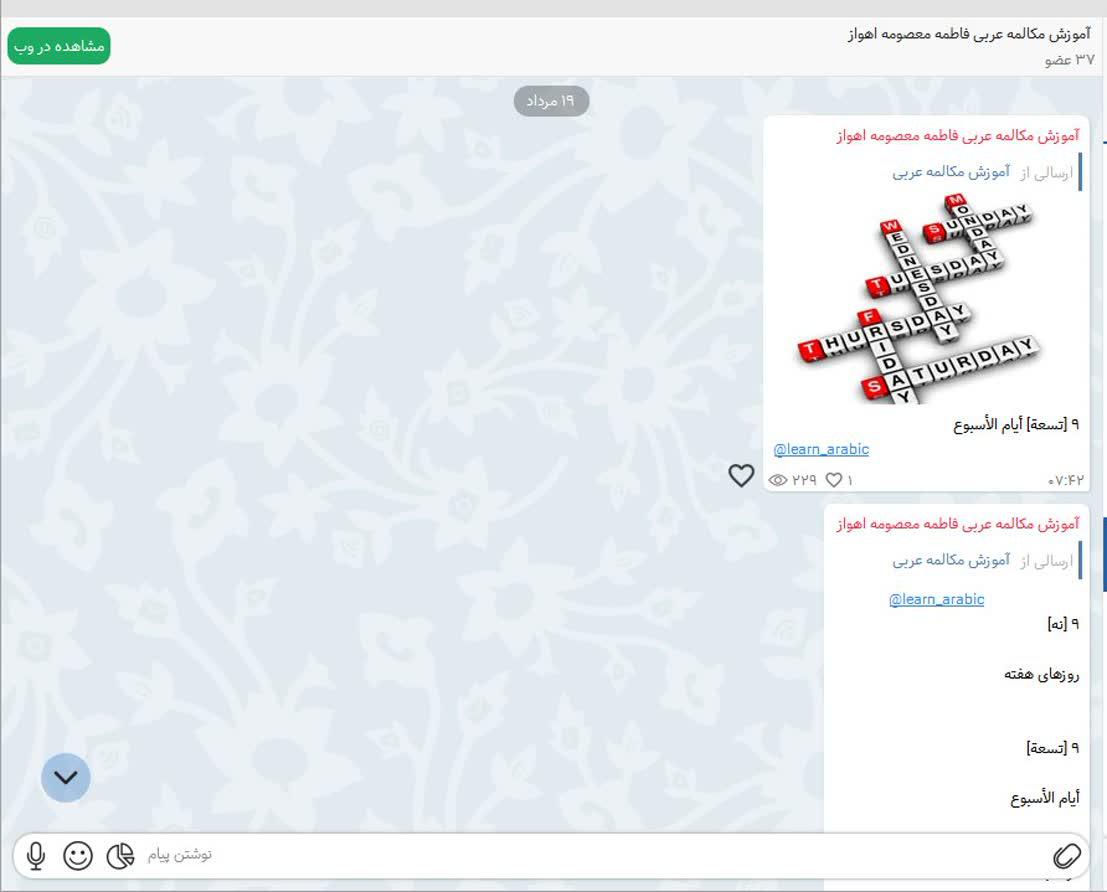Click the microphone voice message icon
1107x892 pixels.
click(36, 855)
